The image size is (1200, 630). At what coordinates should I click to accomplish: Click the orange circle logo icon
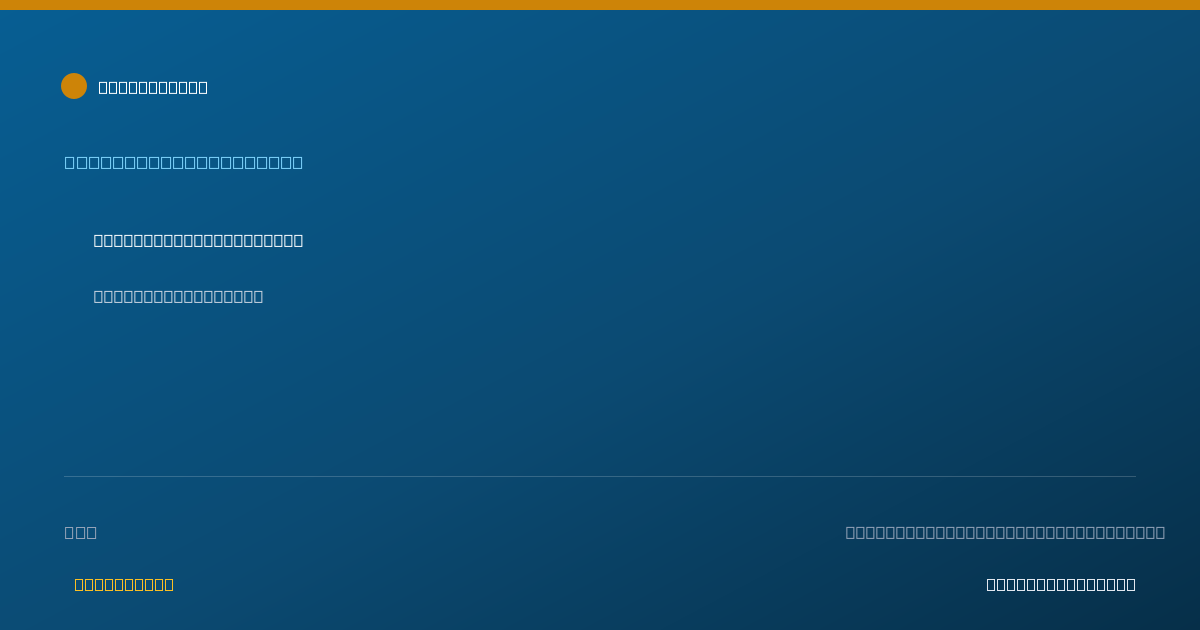coord(74,86)
